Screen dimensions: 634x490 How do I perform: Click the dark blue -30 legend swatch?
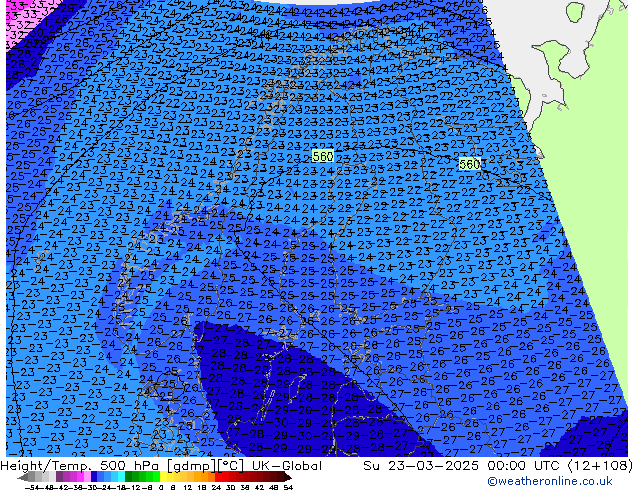[x=94, y=477]
